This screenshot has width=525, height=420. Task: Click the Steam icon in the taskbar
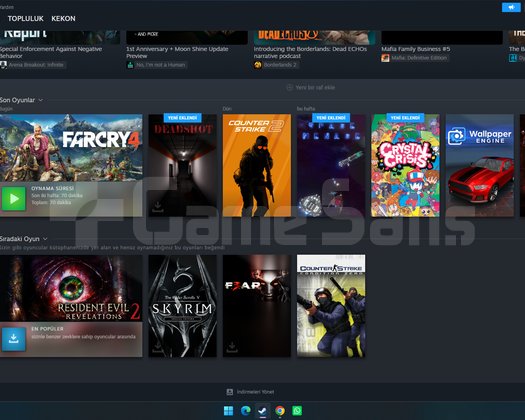[x=263, y=410]
